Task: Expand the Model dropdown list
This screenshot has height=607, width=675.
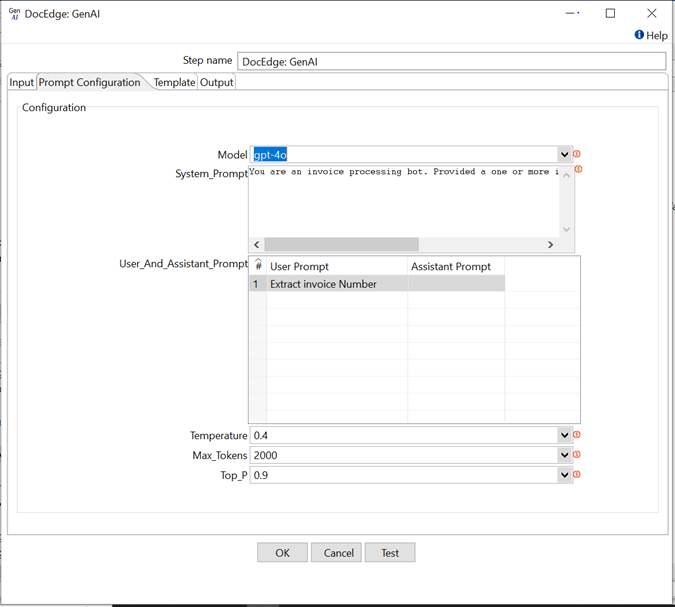Action: pos(565,155)
